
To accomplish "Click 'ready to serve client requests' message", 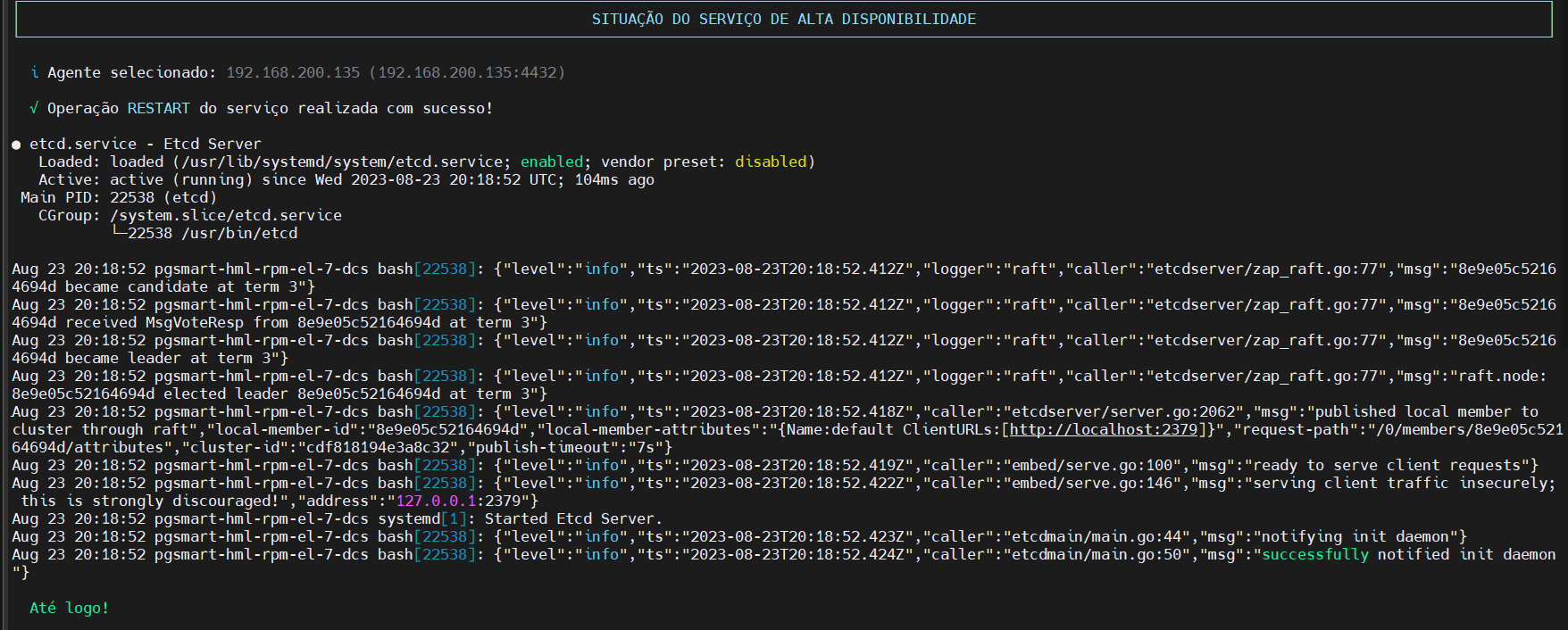I will coord(1387,465).
